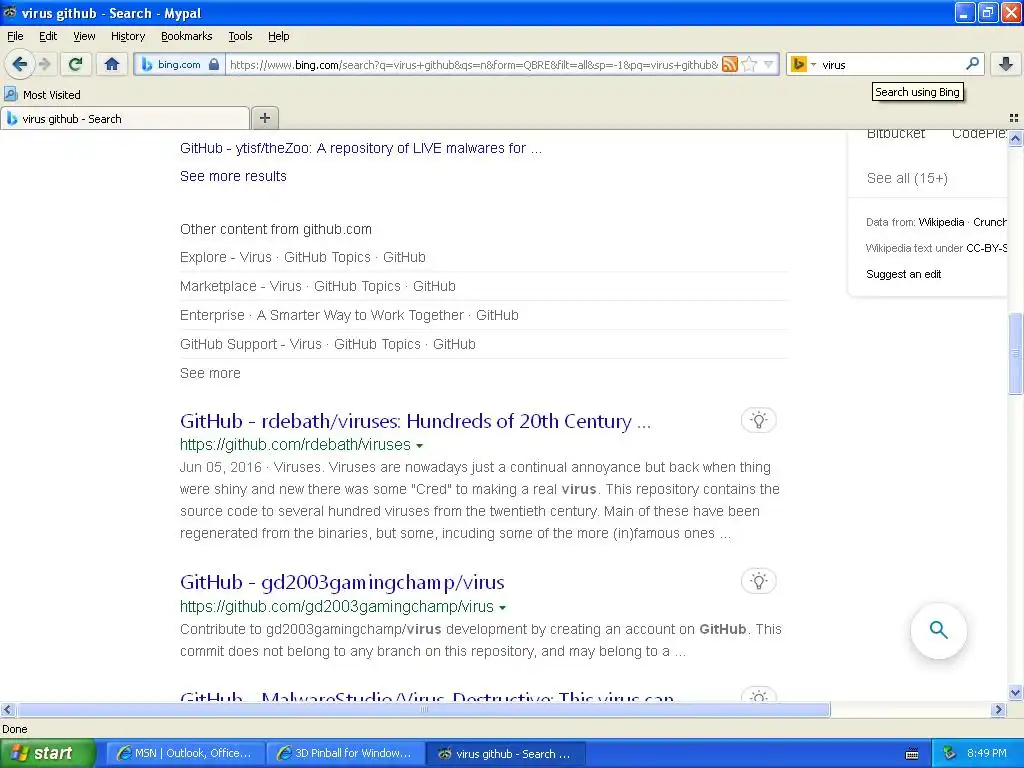Open the Help menu
1024x768 pixels.
point(278,36)
